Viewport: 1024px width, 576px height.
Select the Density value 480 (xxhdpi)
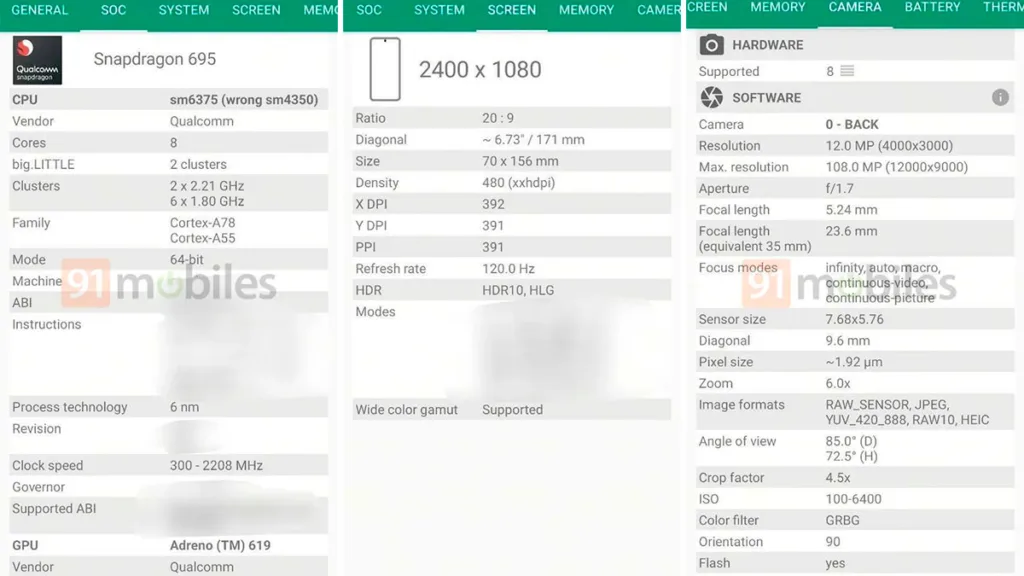click(519, 183)
